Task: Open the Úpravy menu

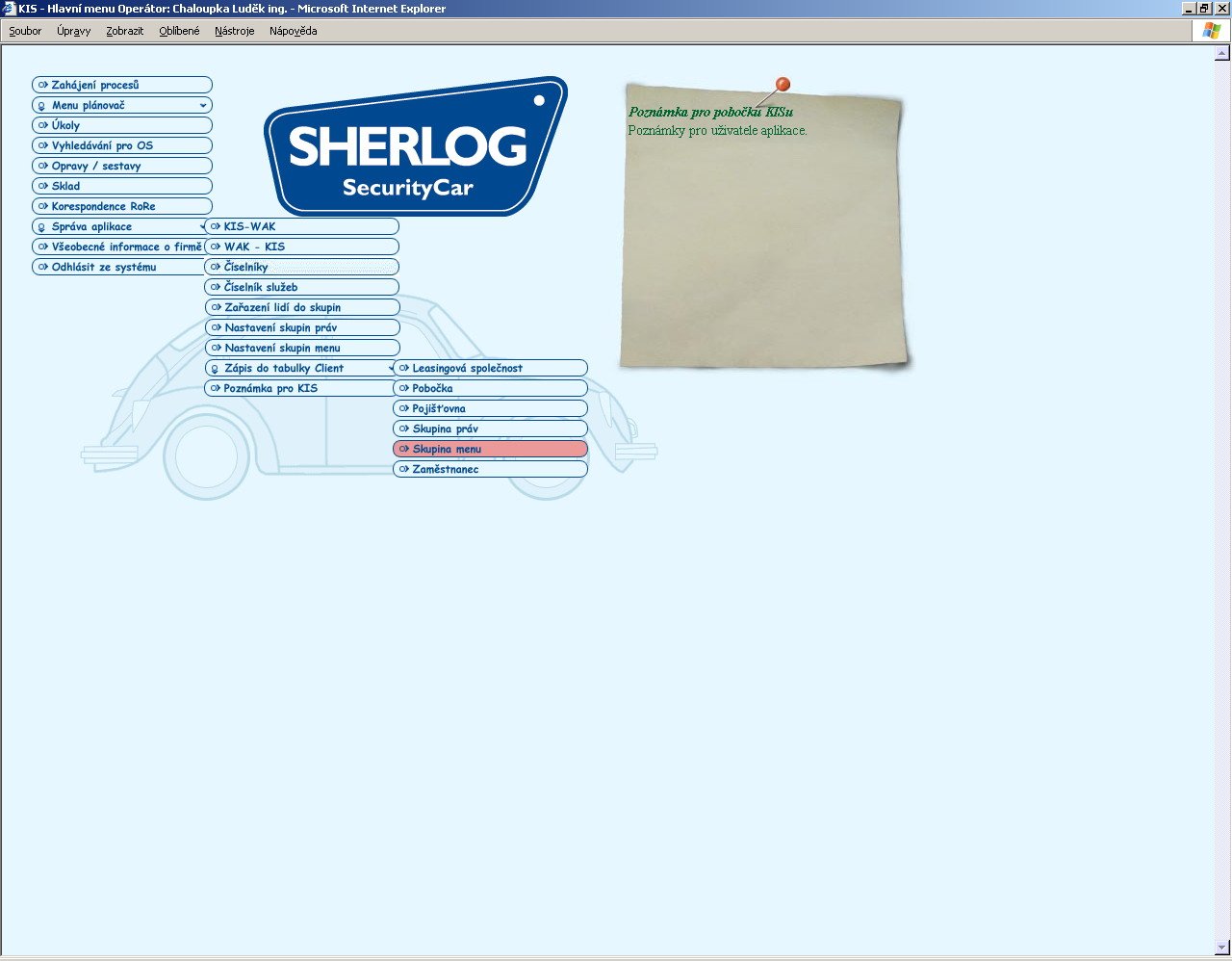Action: click(73, 31)
